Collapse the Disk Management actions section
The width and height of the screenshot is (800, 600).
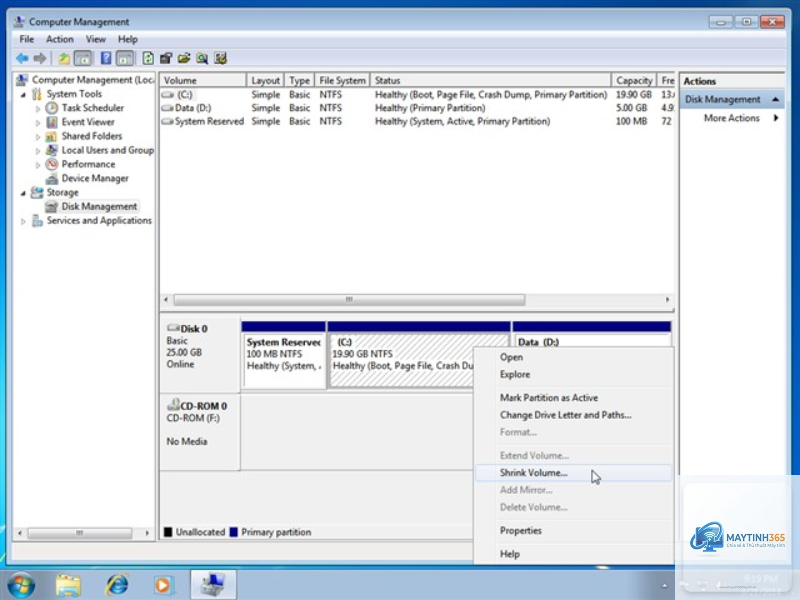pos(776,99)
